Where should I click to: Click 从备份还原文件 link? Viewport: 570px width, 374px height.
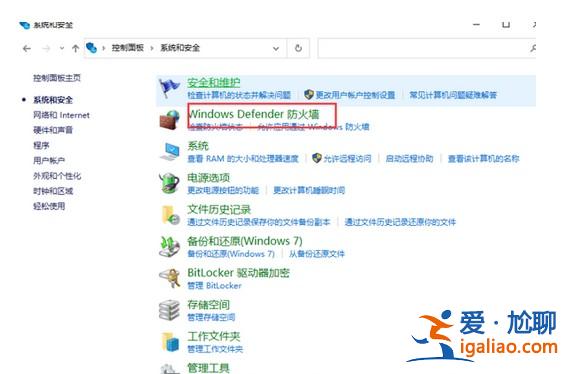tap(317, 254)
